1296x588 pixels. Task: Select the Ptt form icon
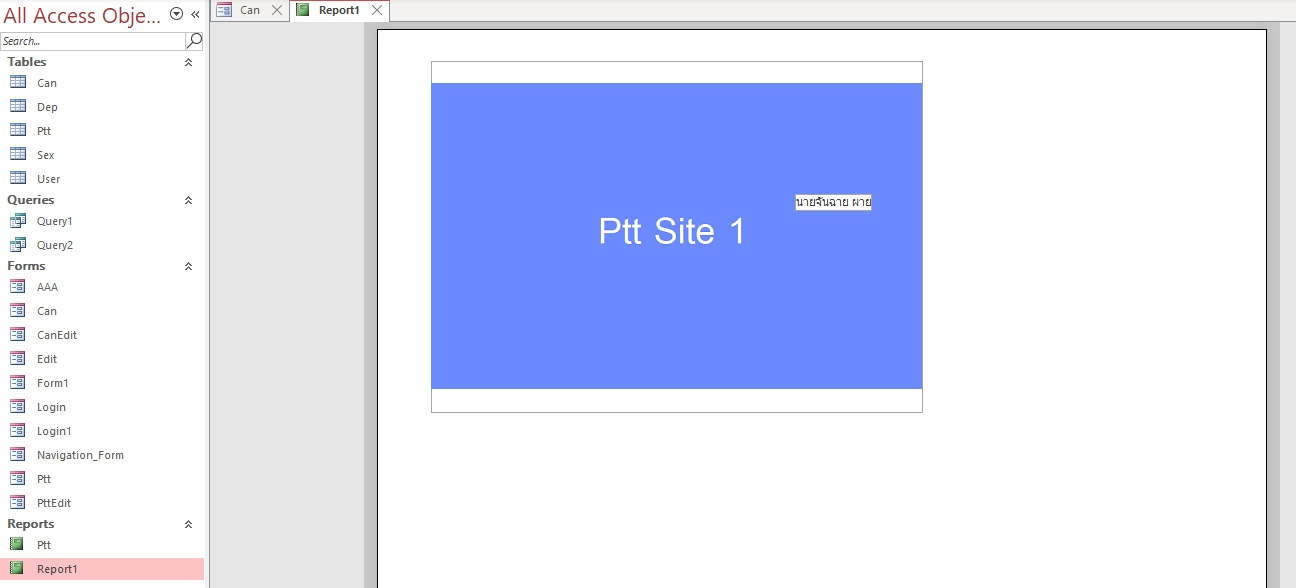(x=17, y=479)
